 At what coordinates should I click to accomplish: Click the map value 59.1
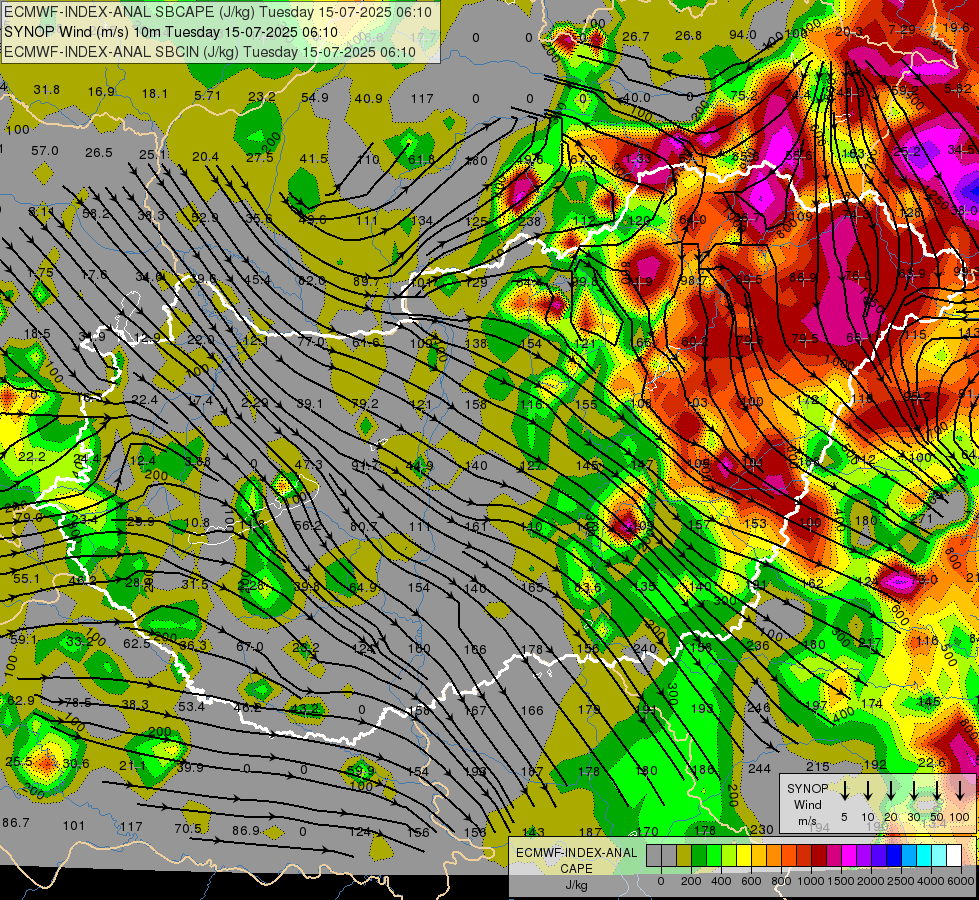pyautogui.click(x=23, y=640)
